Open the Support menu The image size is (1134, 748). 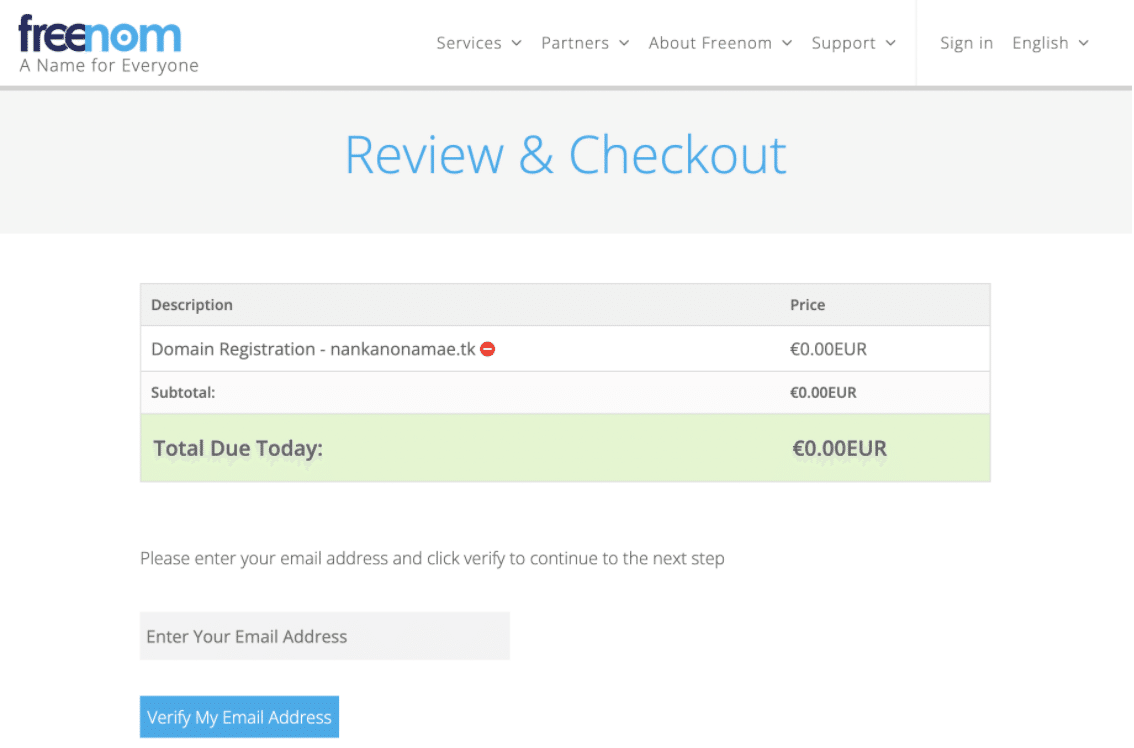[x=854, y=43]
